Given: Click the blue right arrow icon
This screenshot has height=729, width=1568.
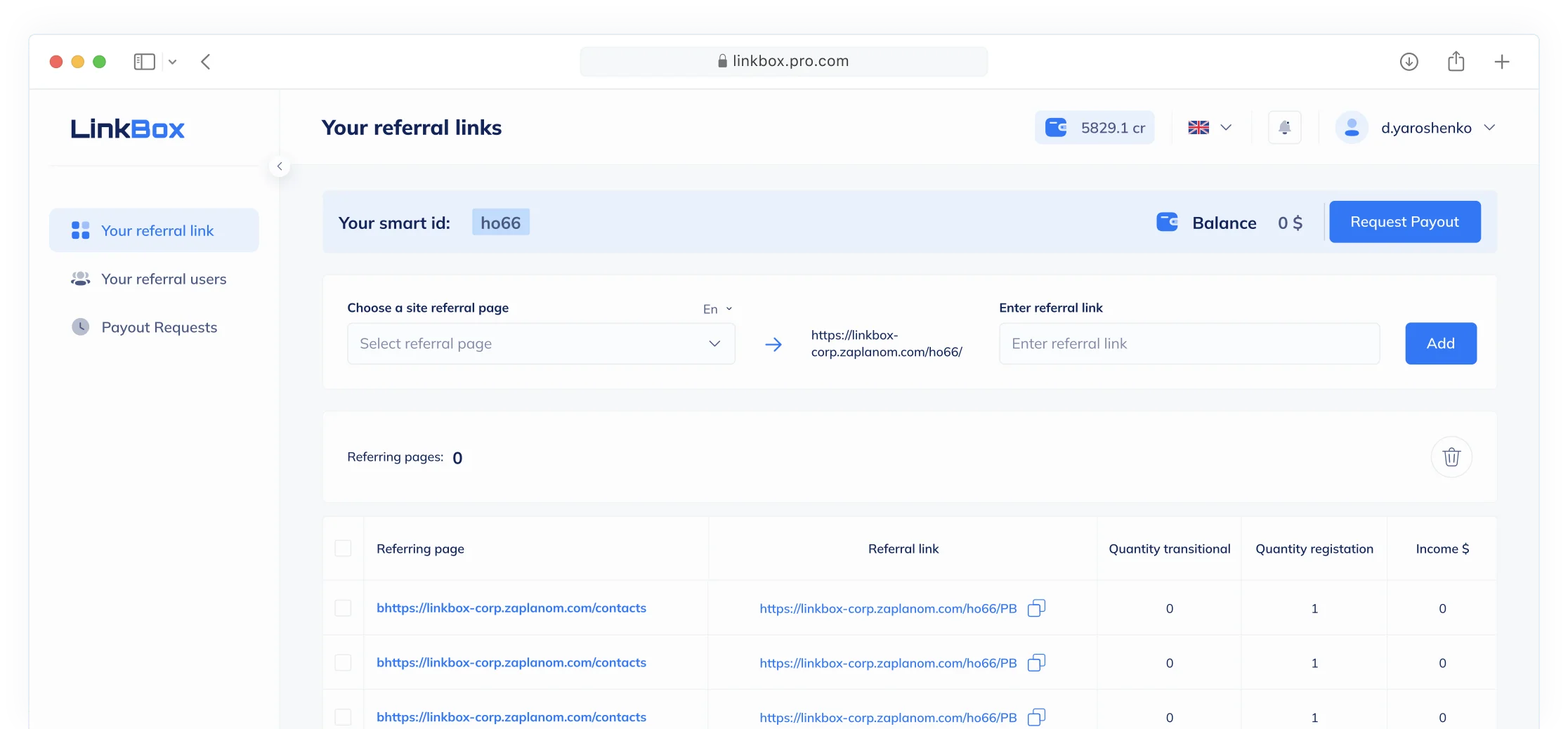Looking at the screenshot, I should pos(773,344).
